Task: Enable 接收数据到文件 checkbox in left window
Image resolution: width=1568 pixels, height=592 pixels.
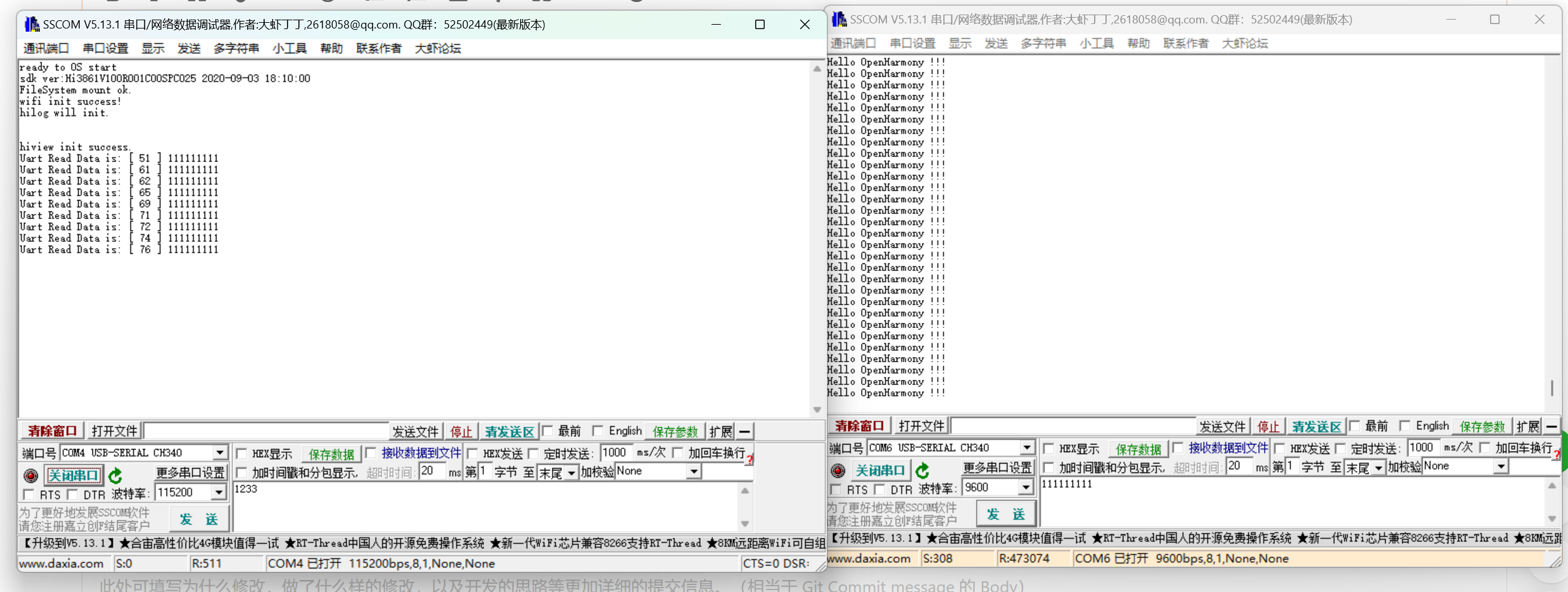Action: (x=371, y=453)
